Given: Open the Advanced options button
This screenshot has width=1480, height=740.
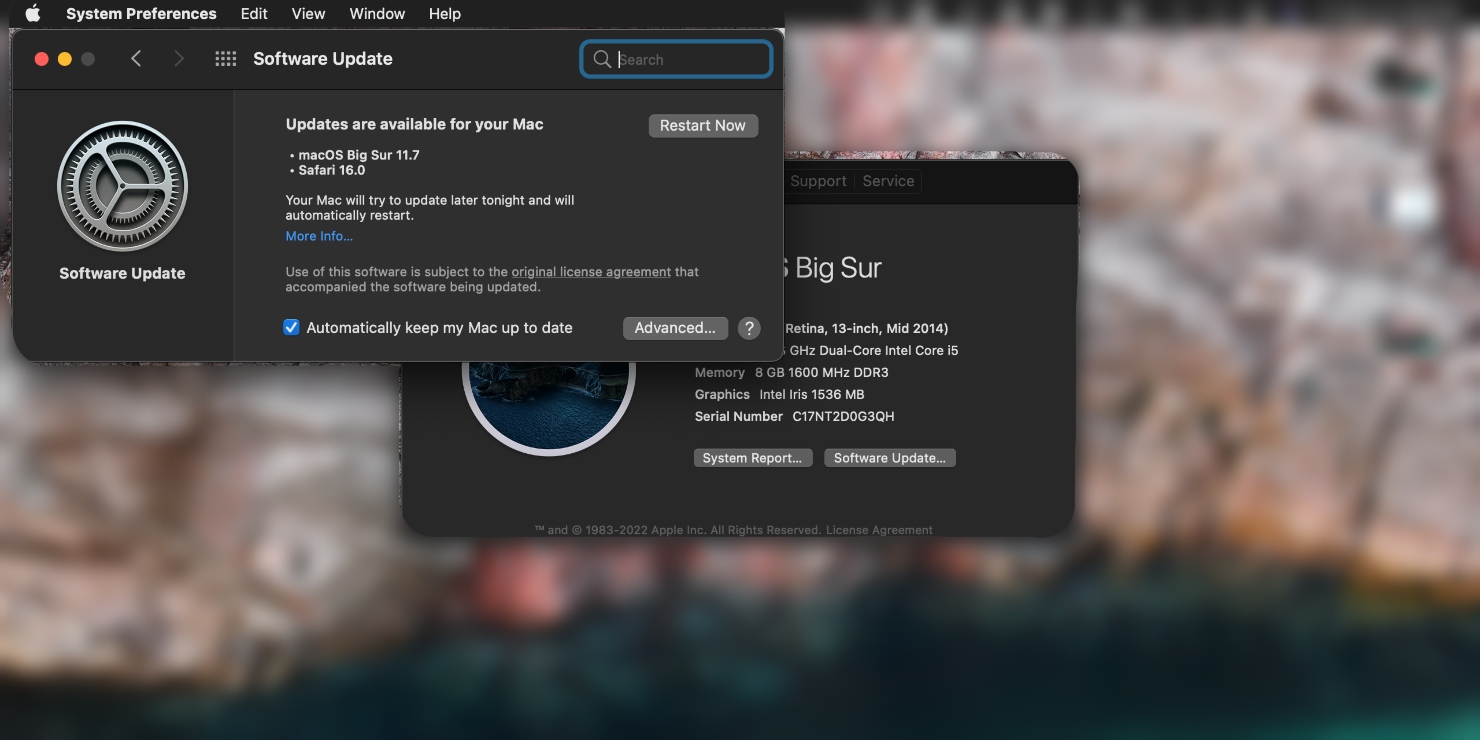Looking at the screenshot, I should 675,328.
